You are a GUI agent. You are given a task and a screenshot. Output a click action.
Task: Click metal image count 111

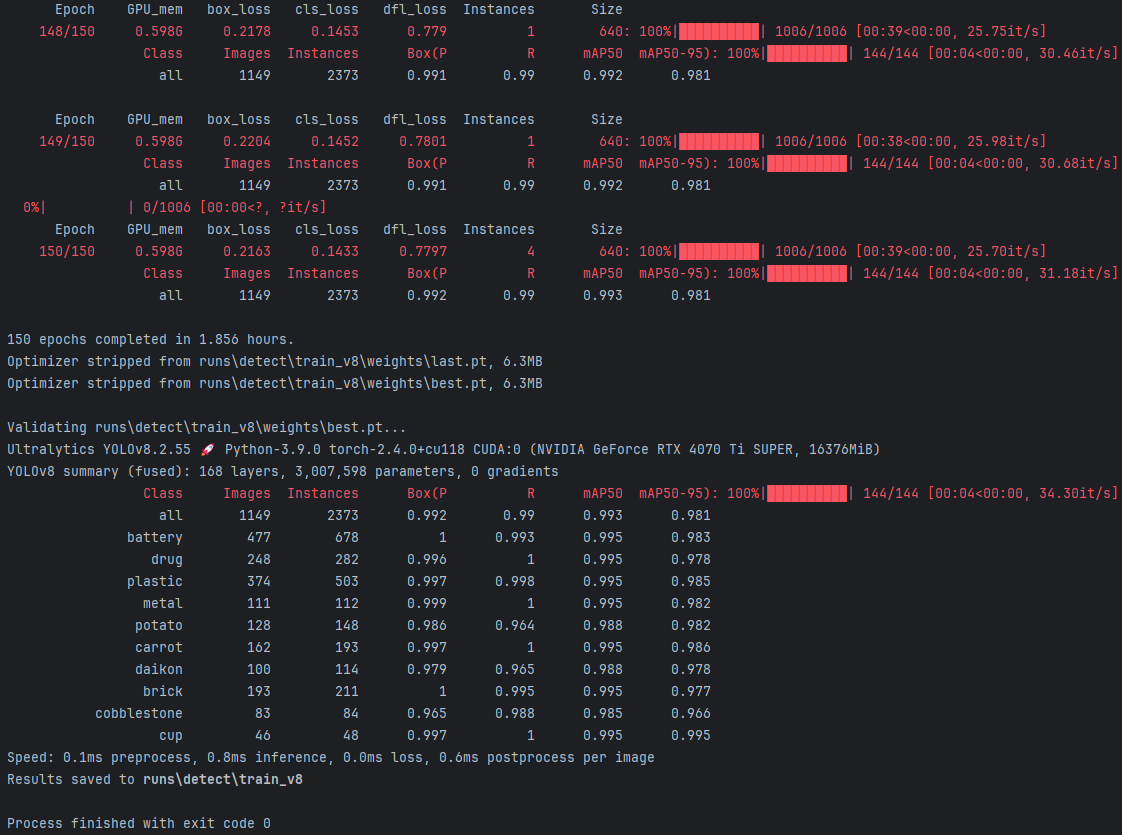258,604
